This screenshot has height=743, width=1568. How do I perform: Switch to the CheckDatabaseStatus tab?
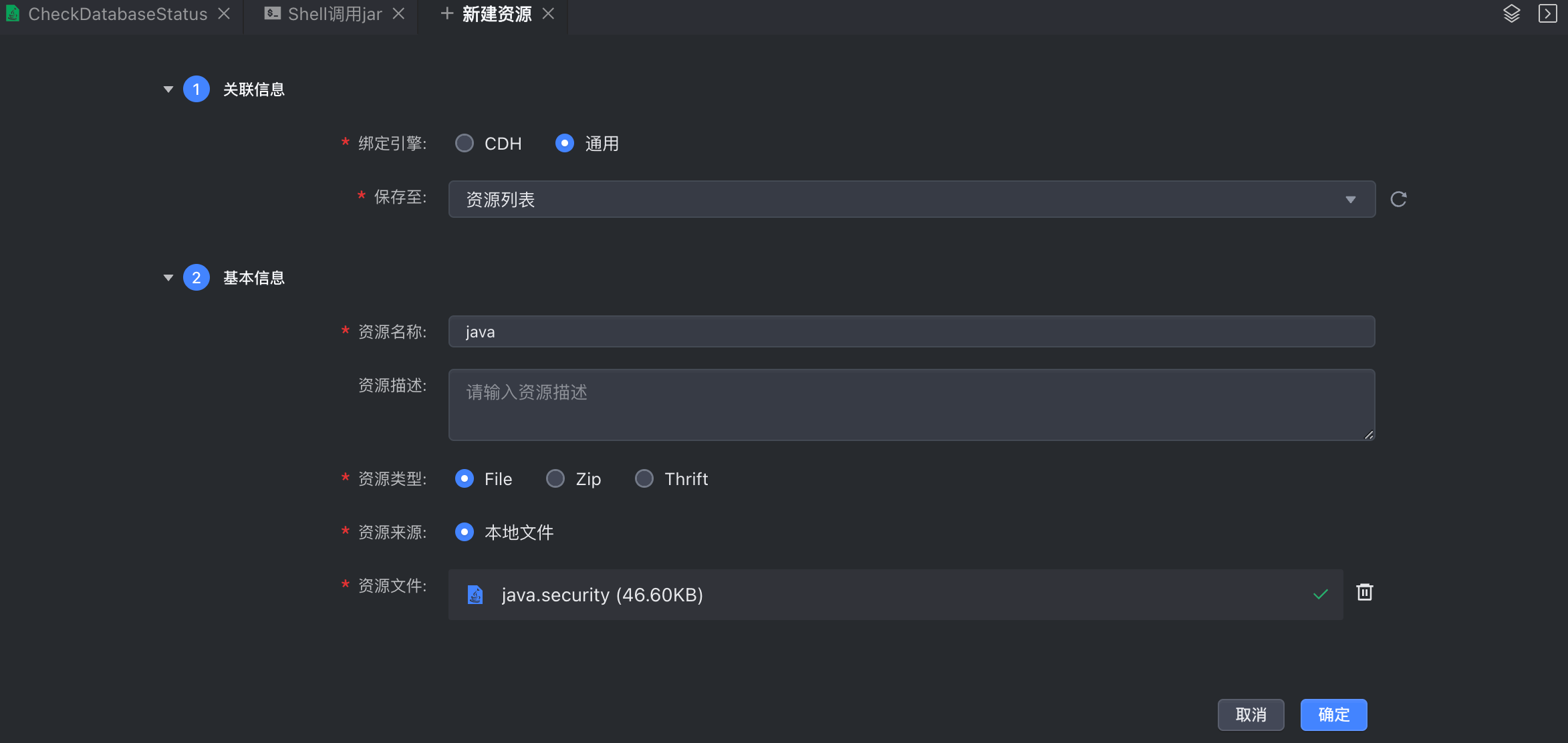point(118,13)
